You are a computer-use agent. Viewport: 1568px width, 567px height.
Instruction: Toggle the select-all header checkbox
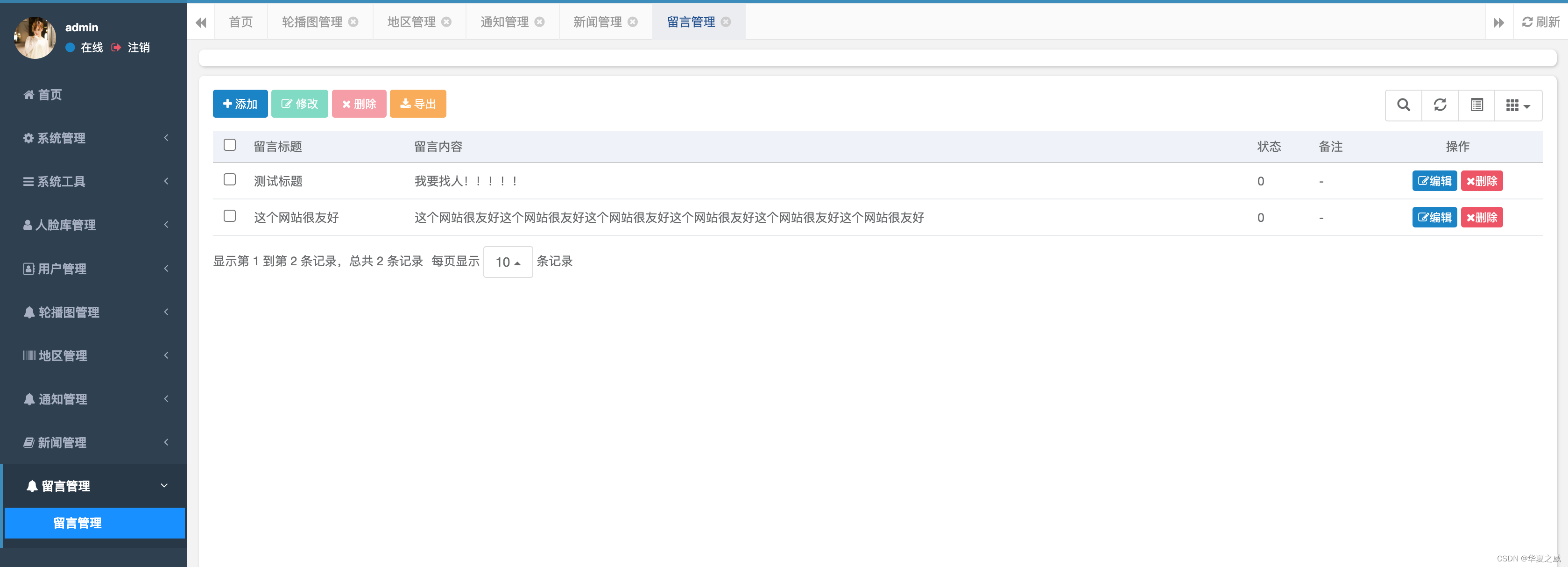click(x=229, y=145)
